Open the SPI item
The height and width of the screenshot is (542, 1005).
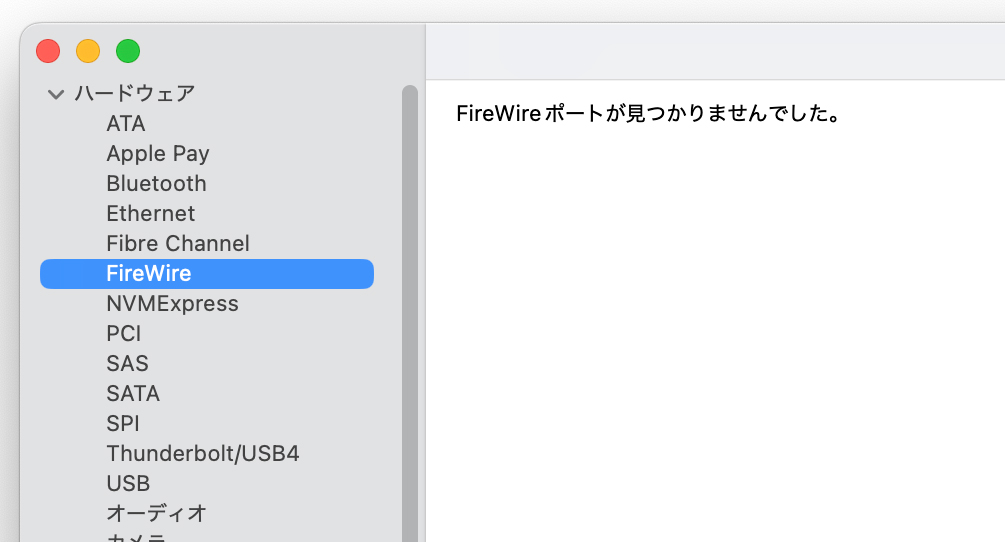pyautogui.click(x=123, y=424)
